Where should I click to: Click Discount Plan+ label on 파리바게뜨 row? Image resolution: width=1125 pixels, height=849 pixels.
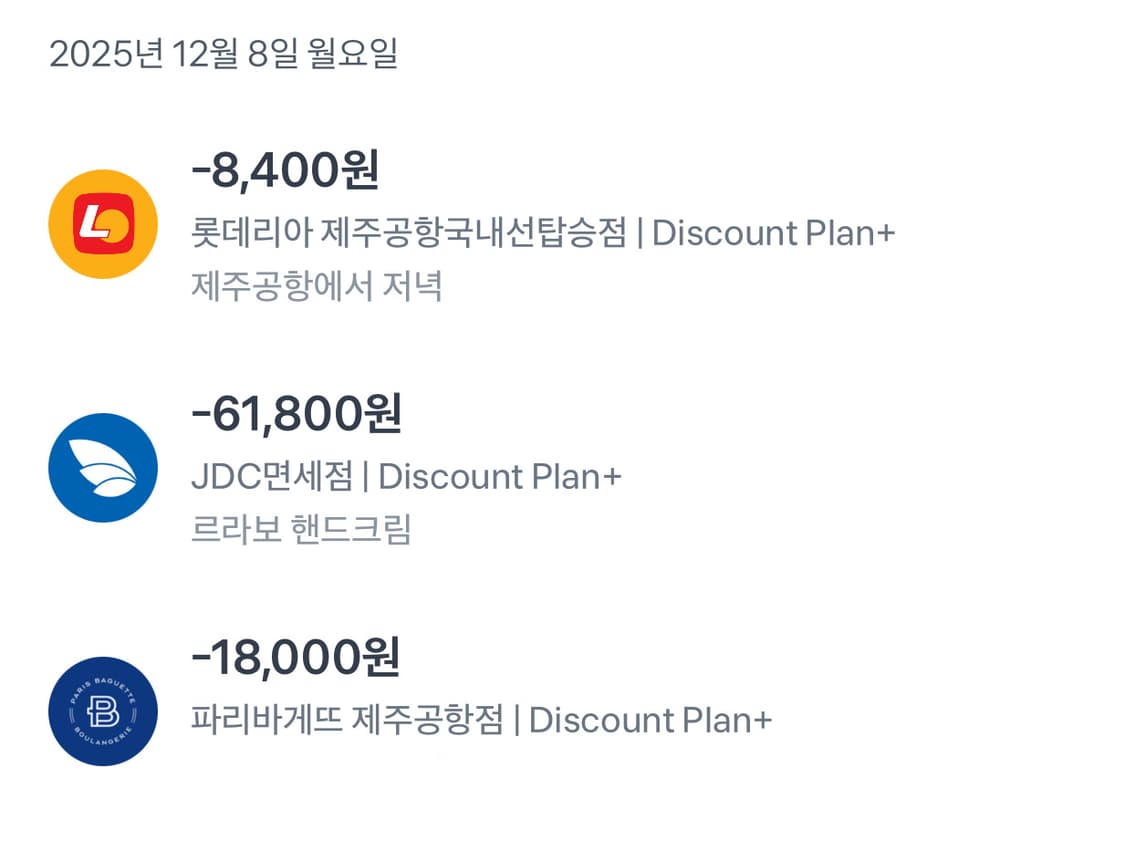tap(650, 720)
